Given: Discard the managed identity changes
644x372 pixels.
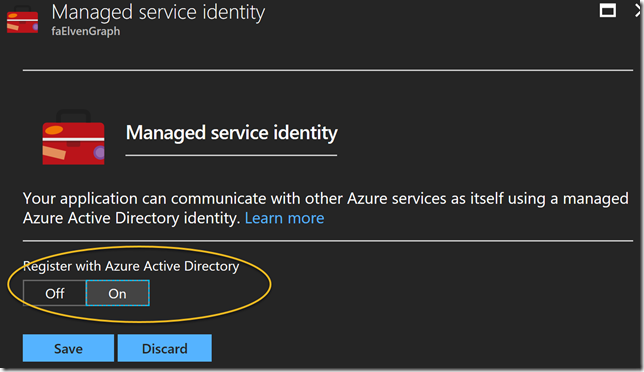Looking at the screenshot, I should pyautogui.click(x=165, y=348).
